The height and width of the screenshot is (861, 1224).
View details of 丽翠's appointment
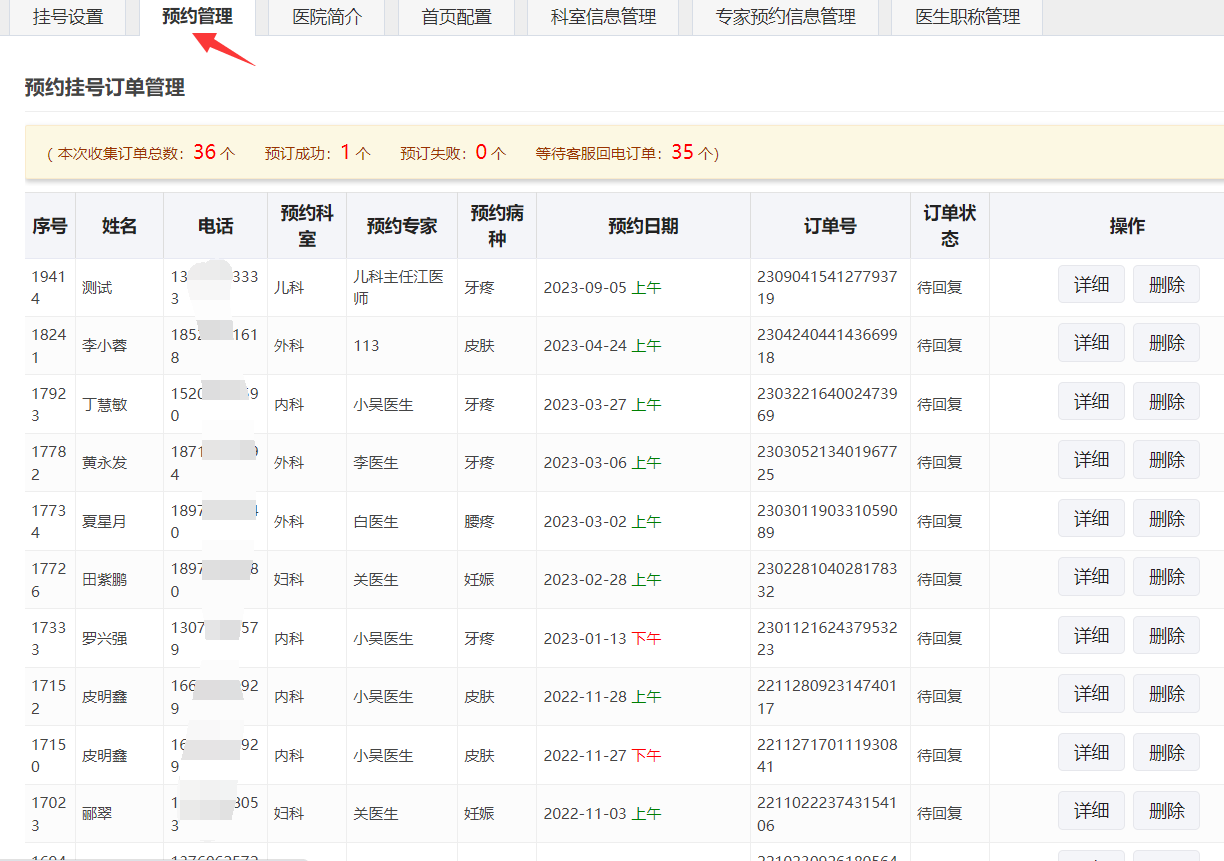pos(1091,810)
